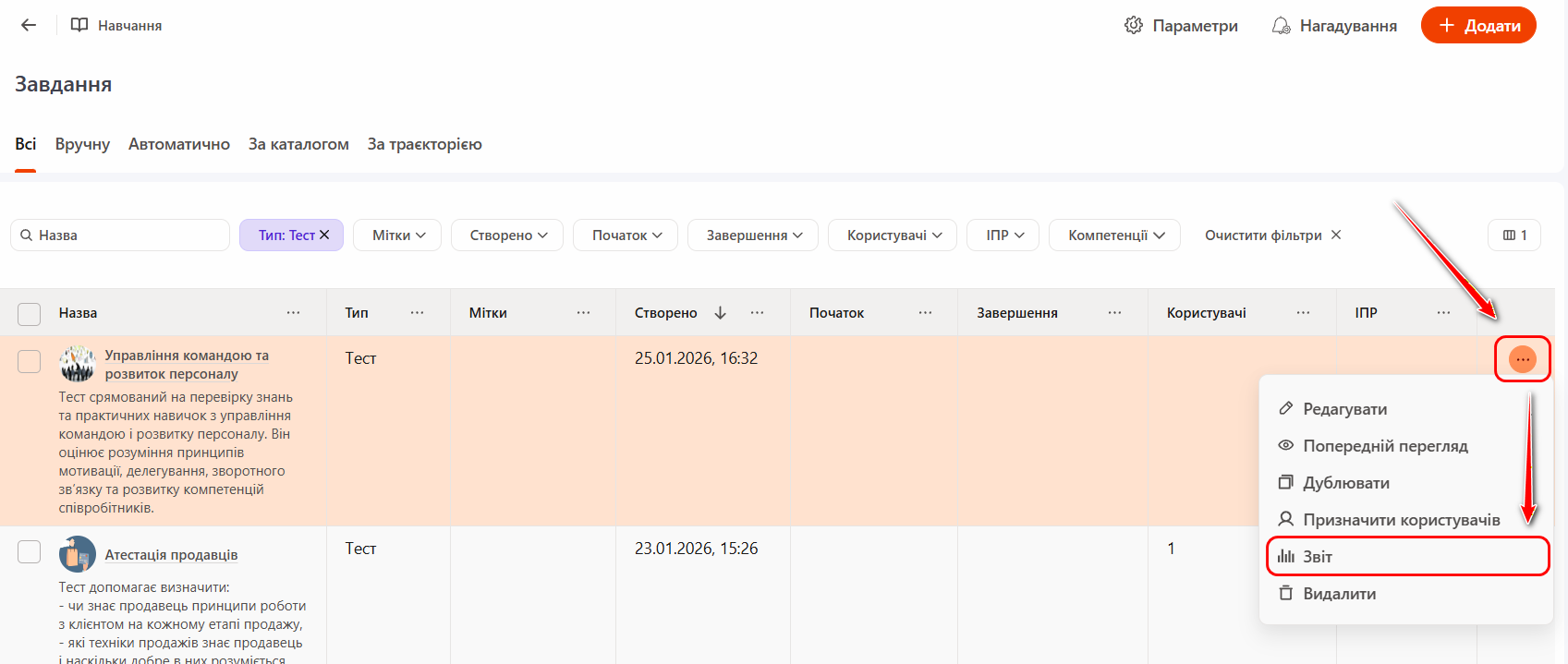Sort by Створено descending arrow
This screenshot has height=664, width=1568.
pos(721,313)
